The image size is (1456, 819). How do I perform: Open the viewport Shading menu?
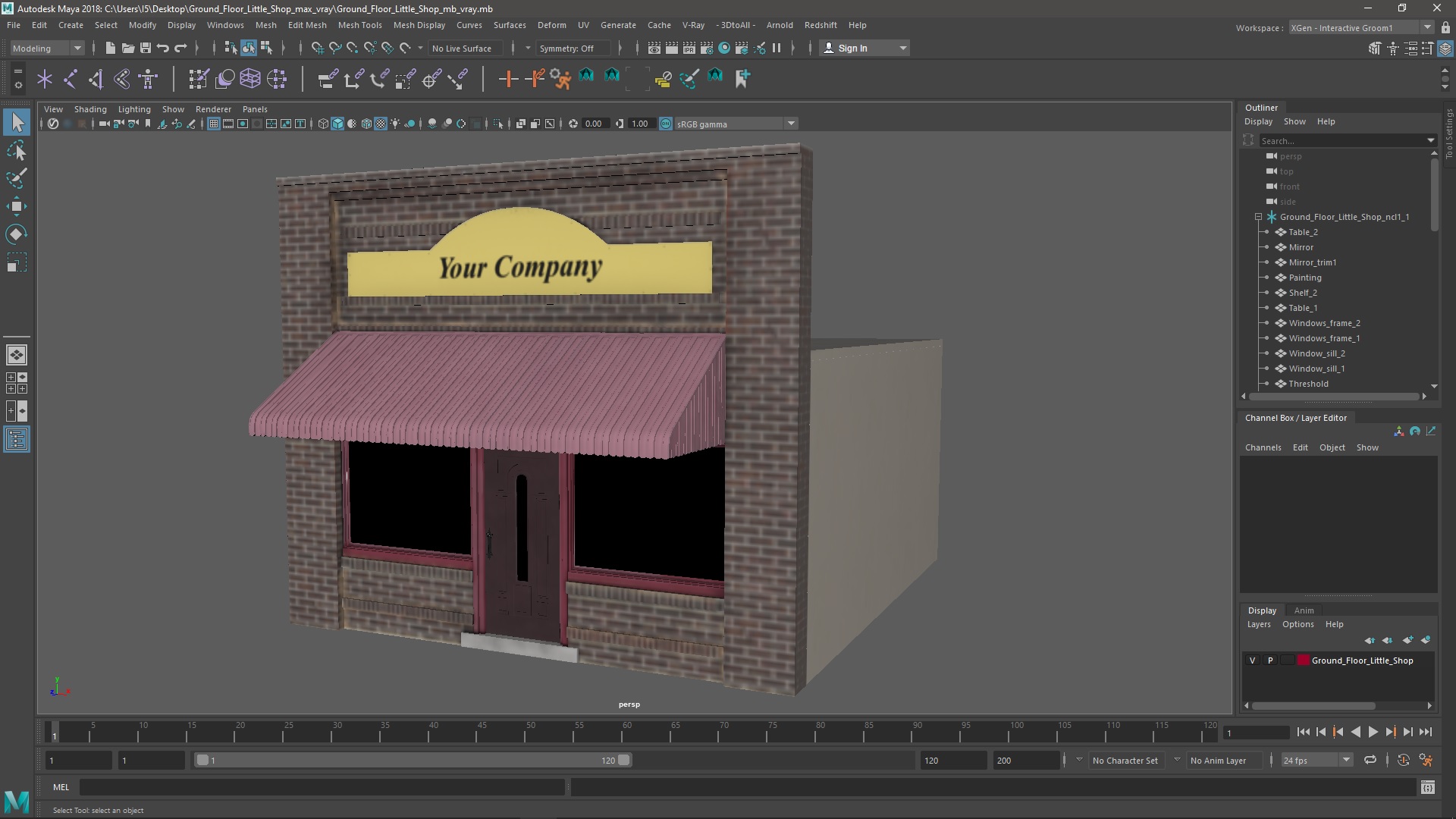pos(90,109)
